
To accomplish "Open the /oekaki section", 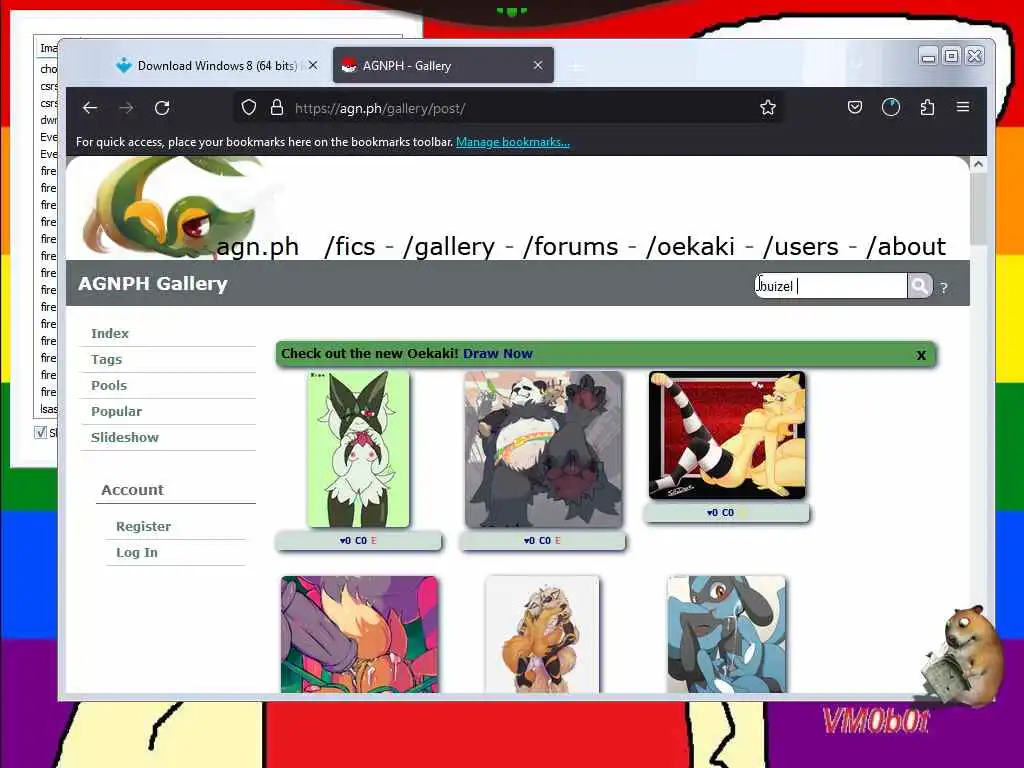I will tap(690, 247).
